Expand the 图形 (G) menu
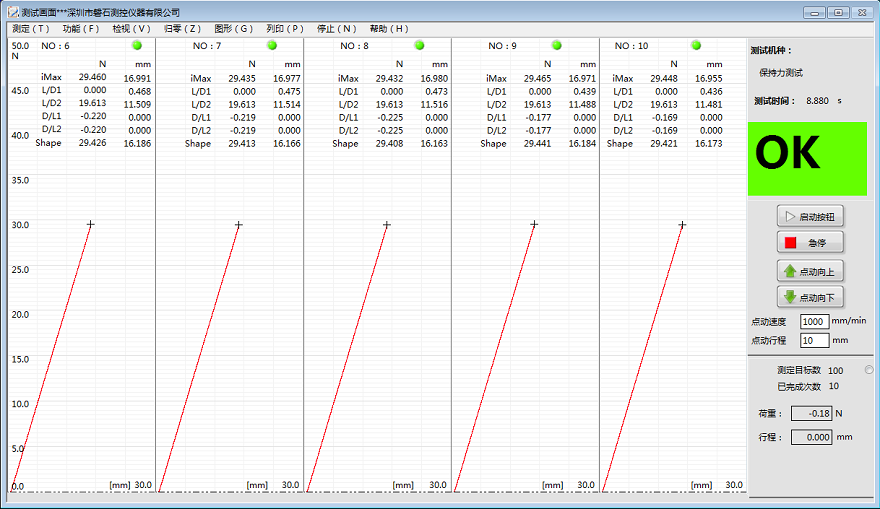 click(x=233, y=29)
